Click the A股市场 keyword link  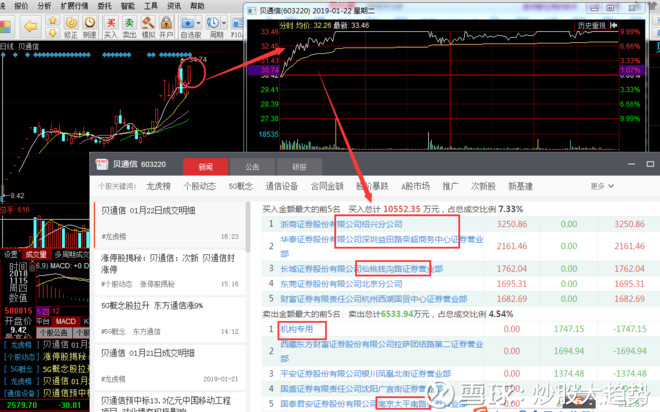415,186
